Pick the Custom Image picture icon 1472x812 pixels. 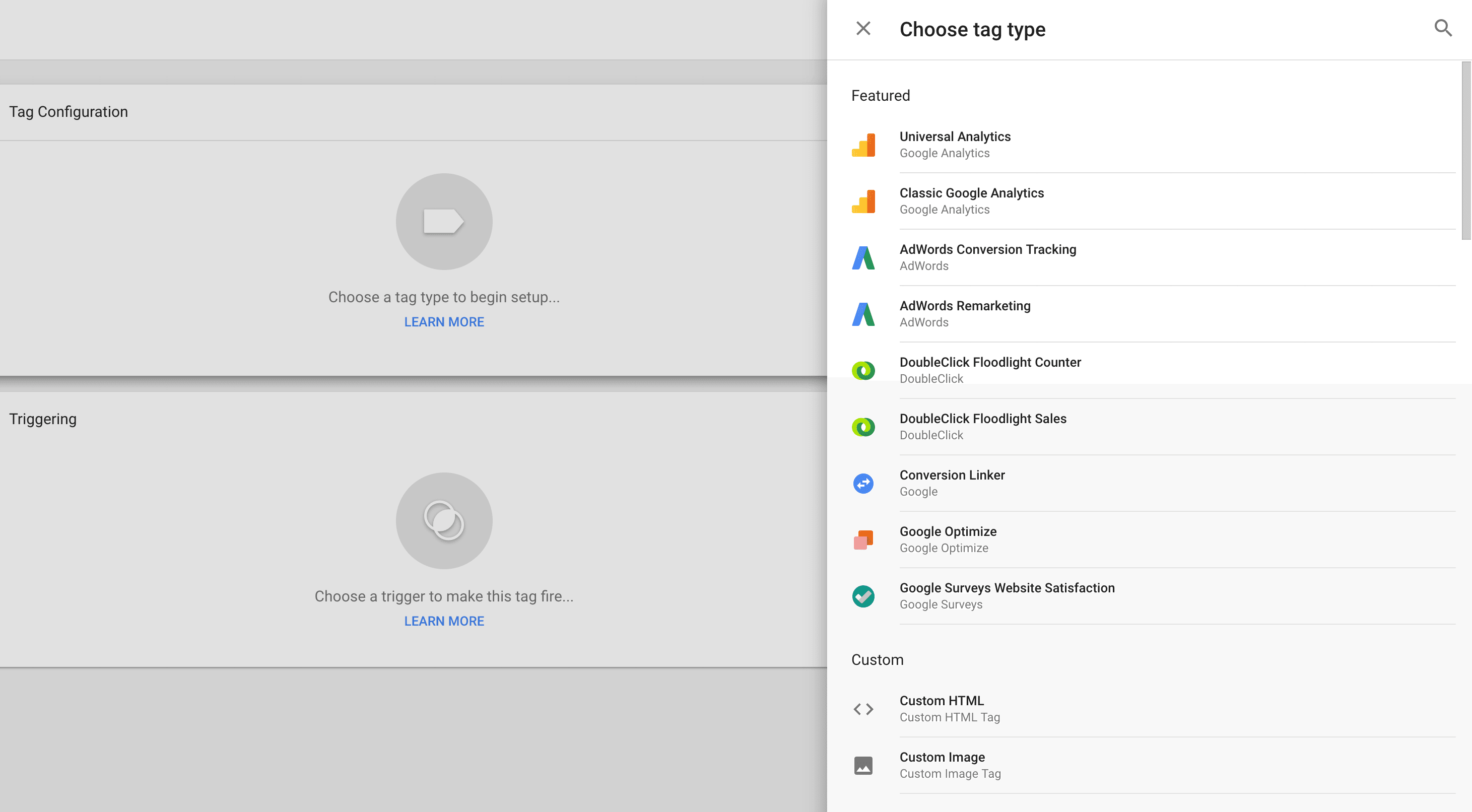point(863,765)
